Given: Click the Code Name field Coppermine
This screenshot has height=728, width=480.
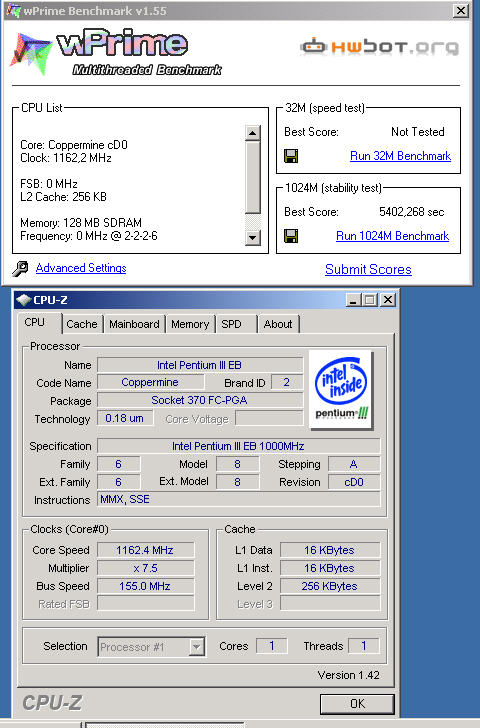Looking at the screenshot, I should coord(150,383).
